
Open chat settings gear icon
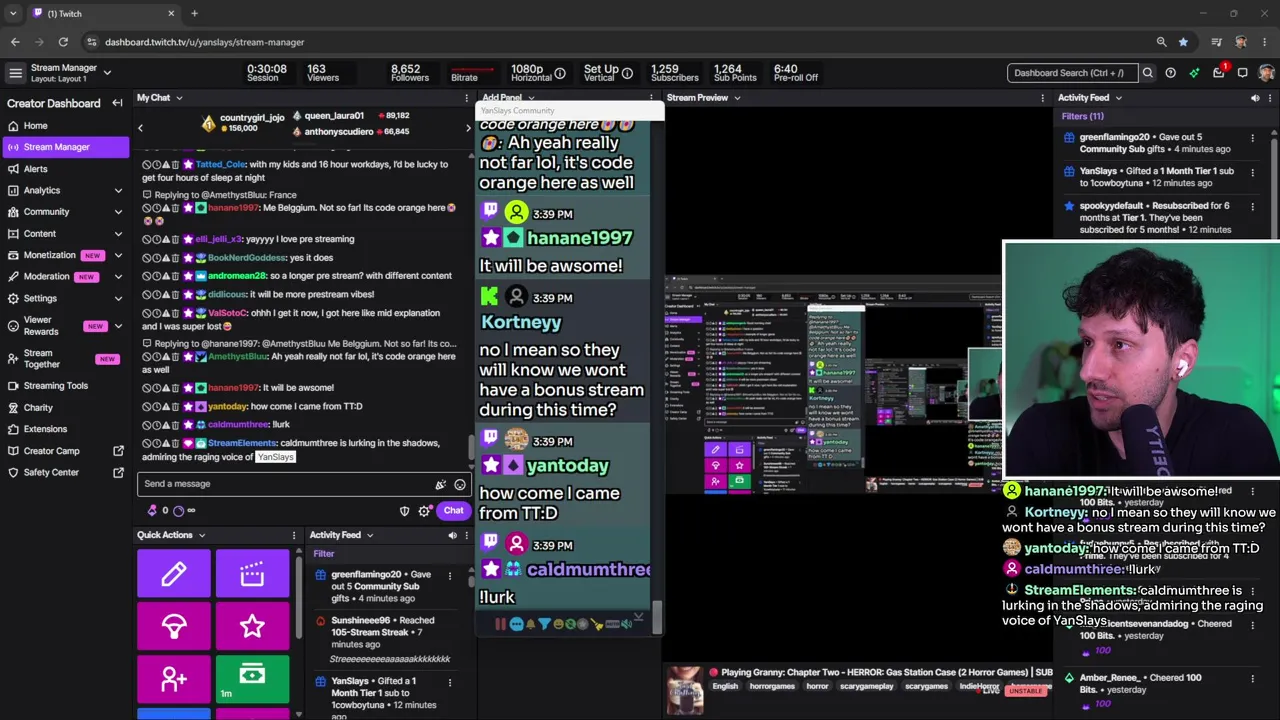tap(425, 511)
